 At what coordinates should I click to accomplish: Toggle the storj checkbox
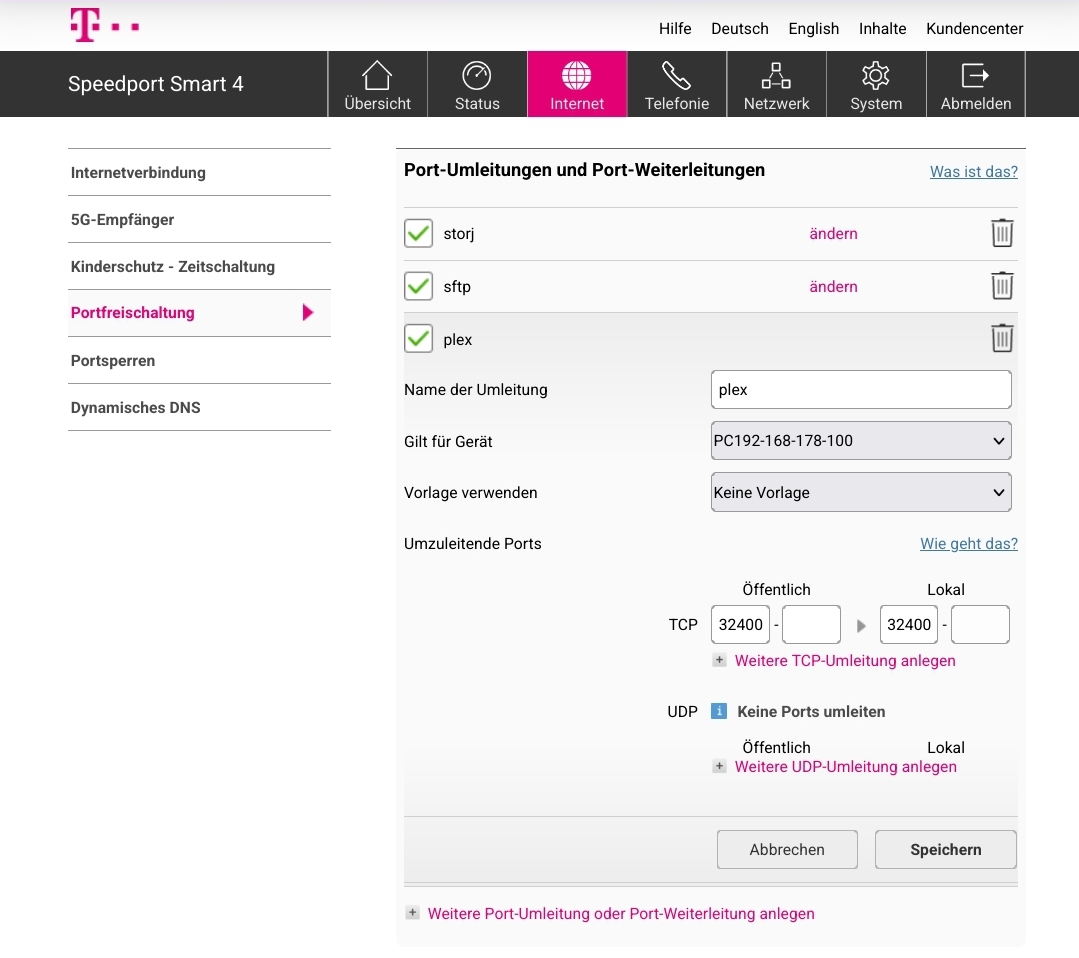coord(418,233)
